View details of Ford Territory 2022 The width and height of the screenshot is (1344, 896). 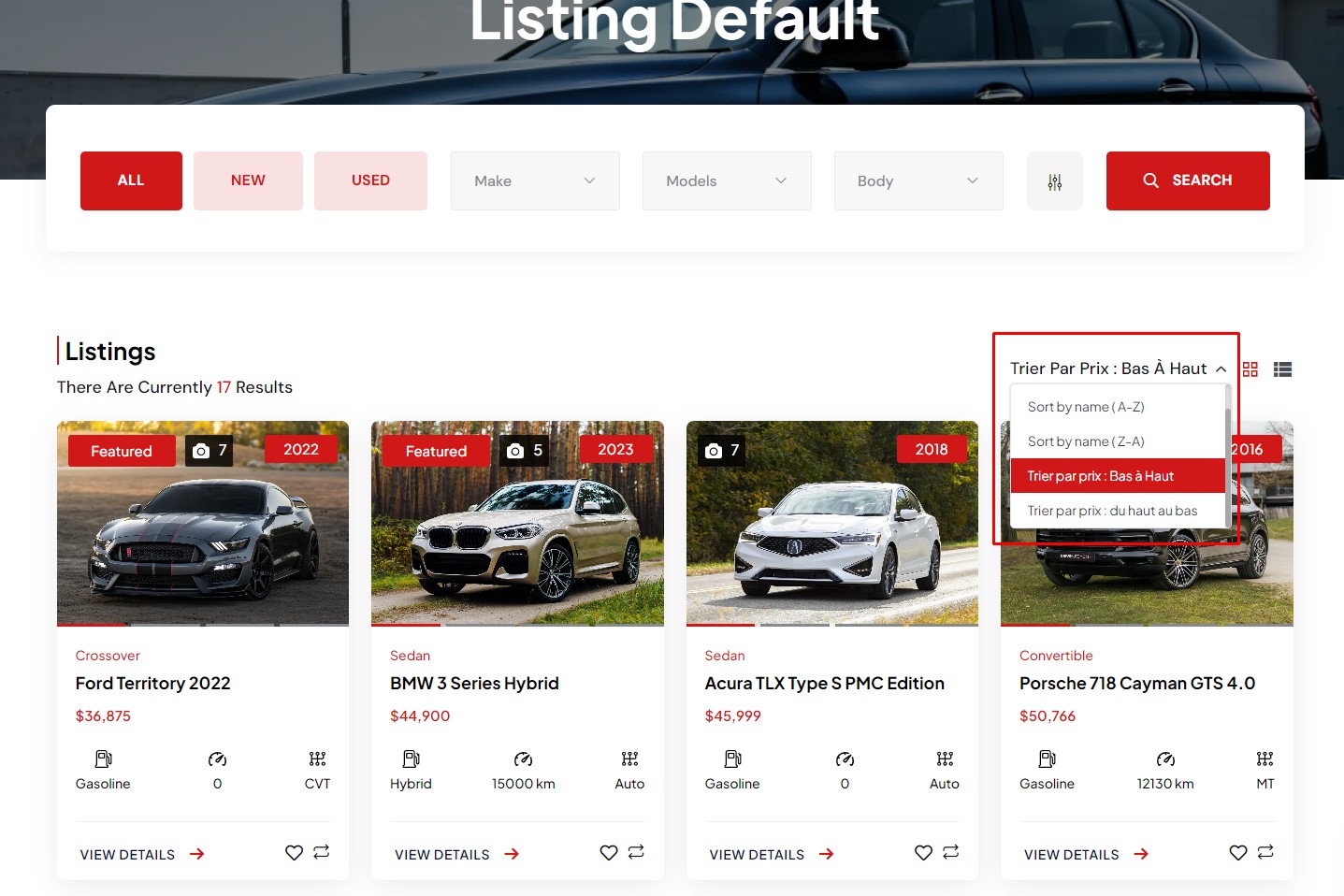click(x=142, y=855)
